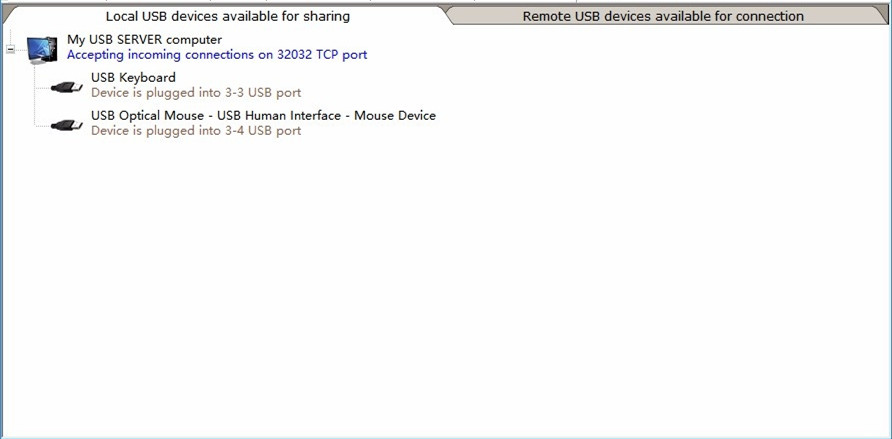Image resolution: width=892 pixels, height=439 pixels.
Task: Click the word Local in the first tab
Action: 122,16
